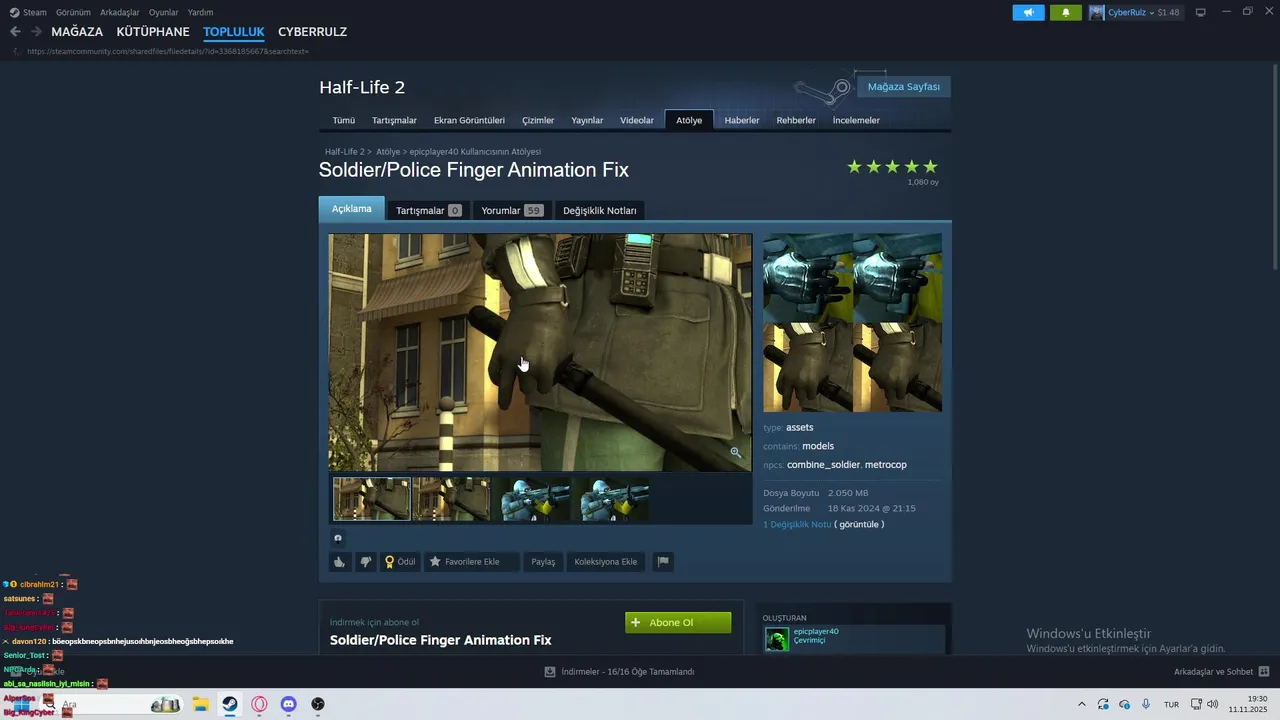The image size is (1280, 720).
Task: Open Discord from the taskbar
Action: tap(289, 704)
